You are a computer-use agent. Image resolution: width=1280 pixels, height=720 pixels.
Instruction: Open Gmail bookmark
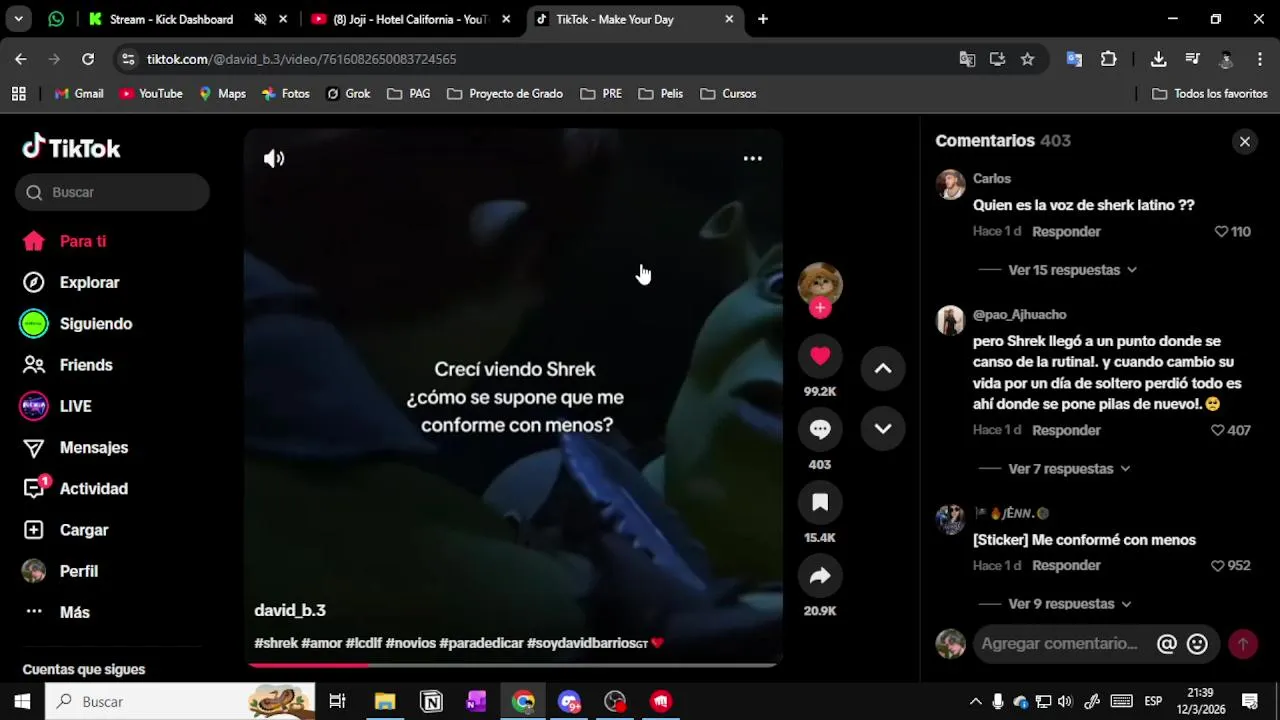coord(79,94)
